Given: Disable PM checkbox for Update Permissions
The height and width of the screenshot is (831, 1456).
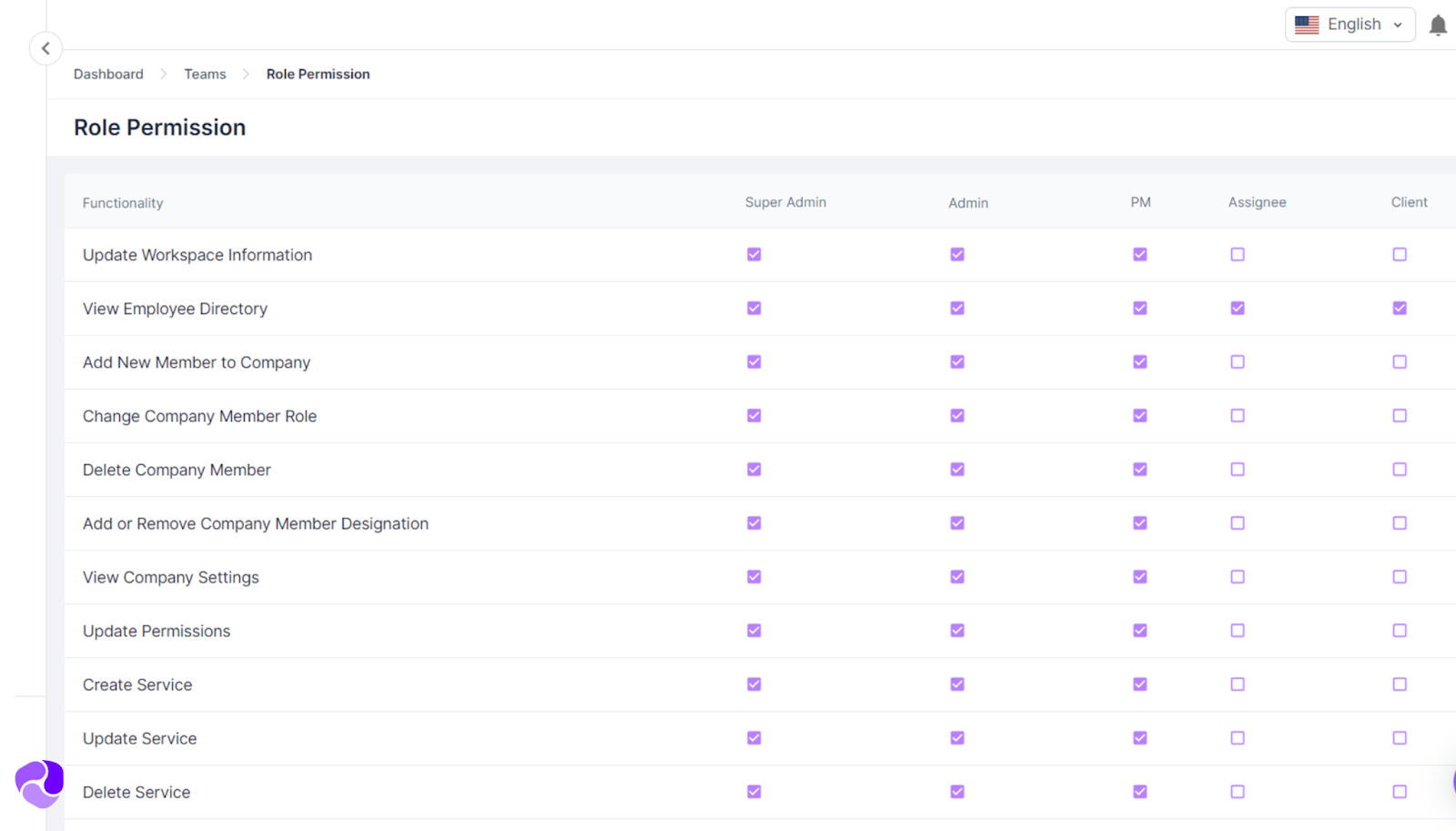Looking at the screenshot, I should [x=1140, y=630].
